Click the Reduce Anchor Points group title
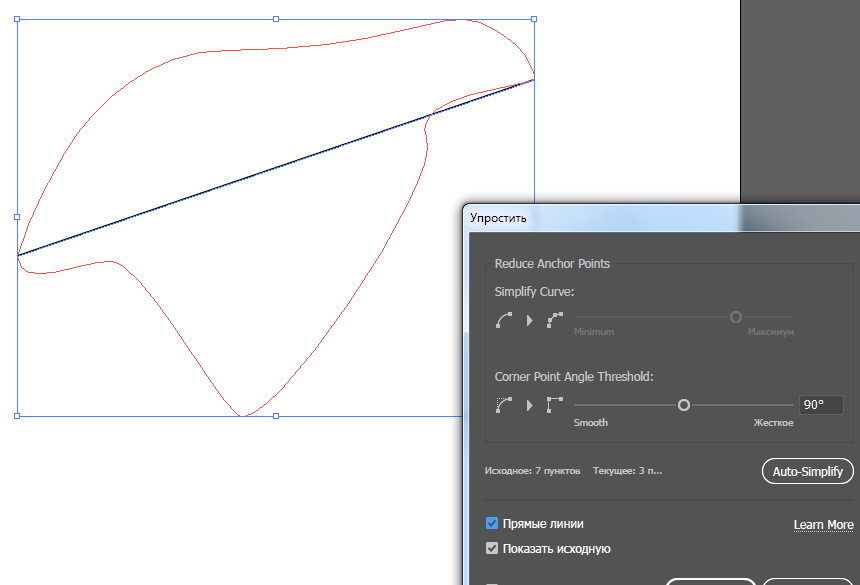This screenshot has width=860, height=585. tap(552, 264)
